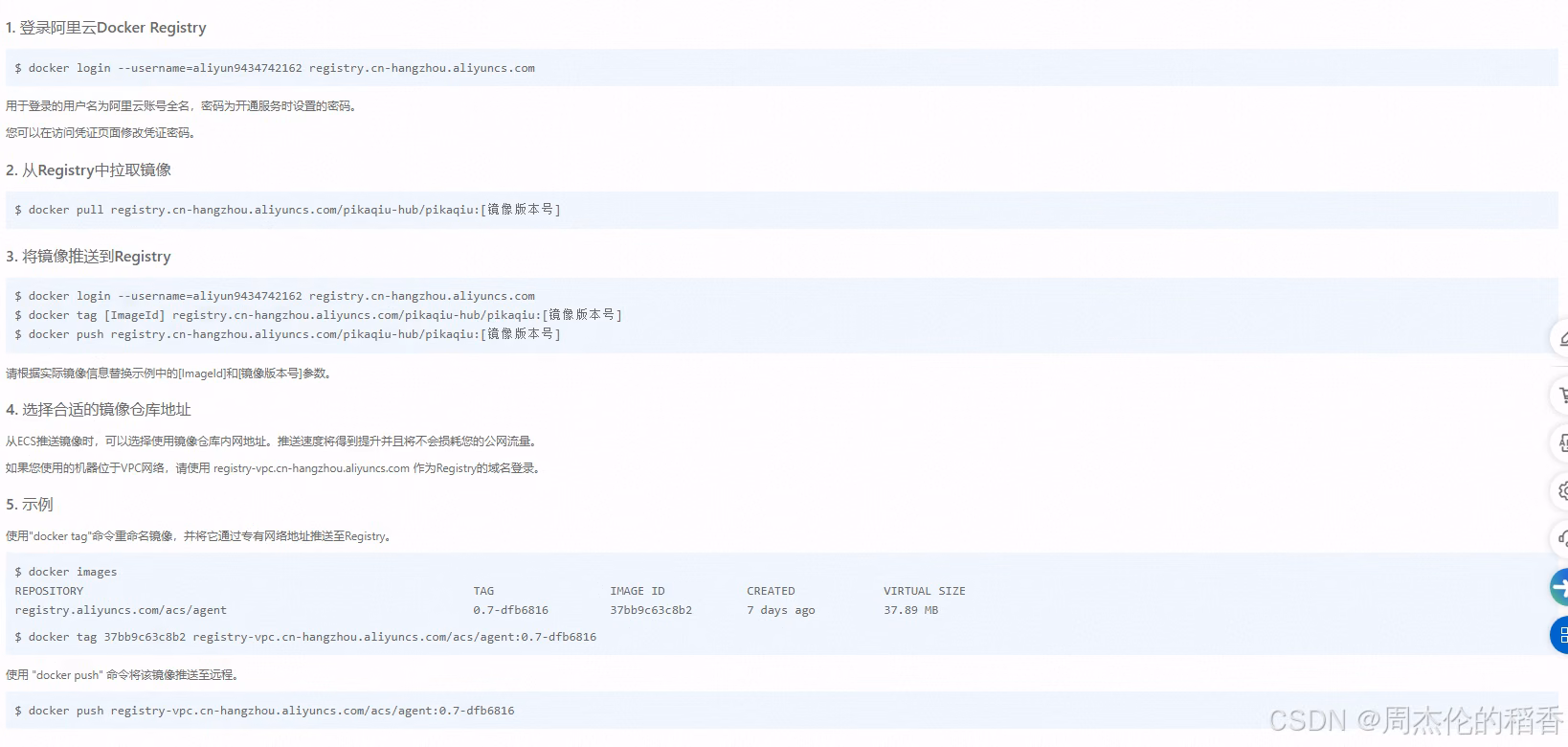Click the docker login command under heading 1
1568x747 pixels.
275,68
